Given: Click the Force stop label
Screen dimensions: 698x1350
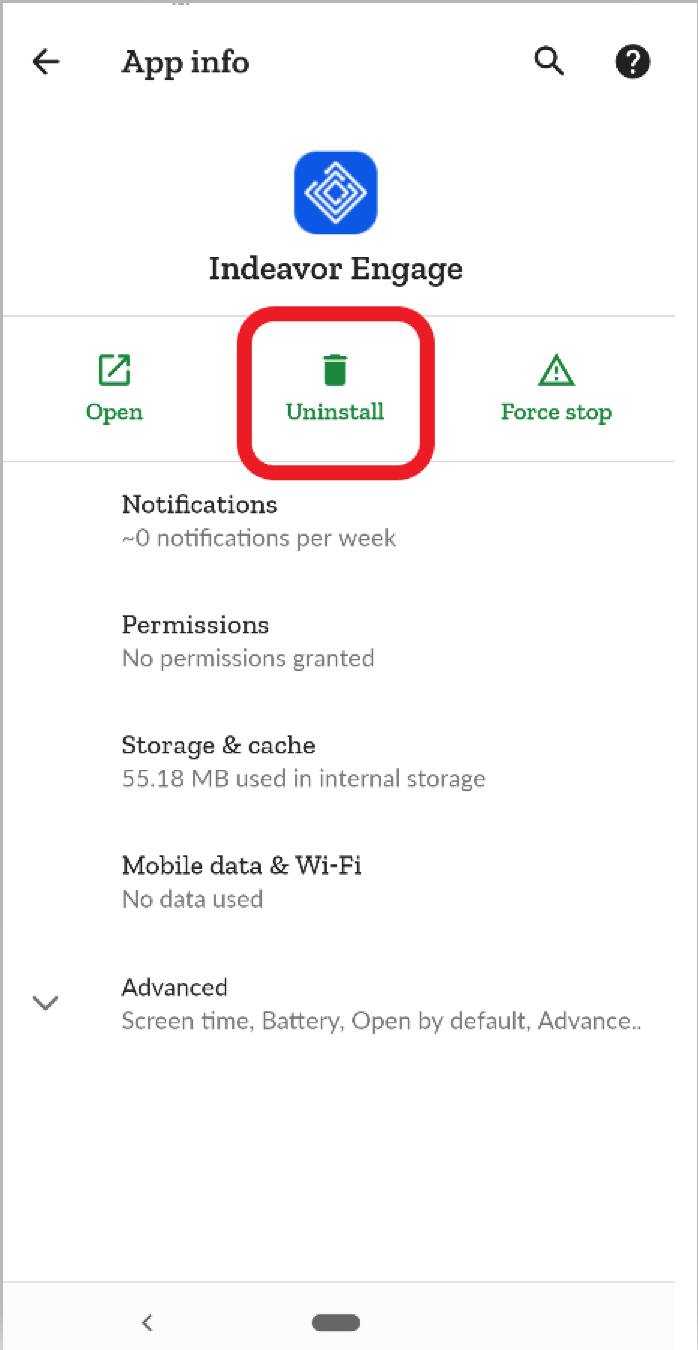Looking at the screenshot, I should (x=556, y=412).
